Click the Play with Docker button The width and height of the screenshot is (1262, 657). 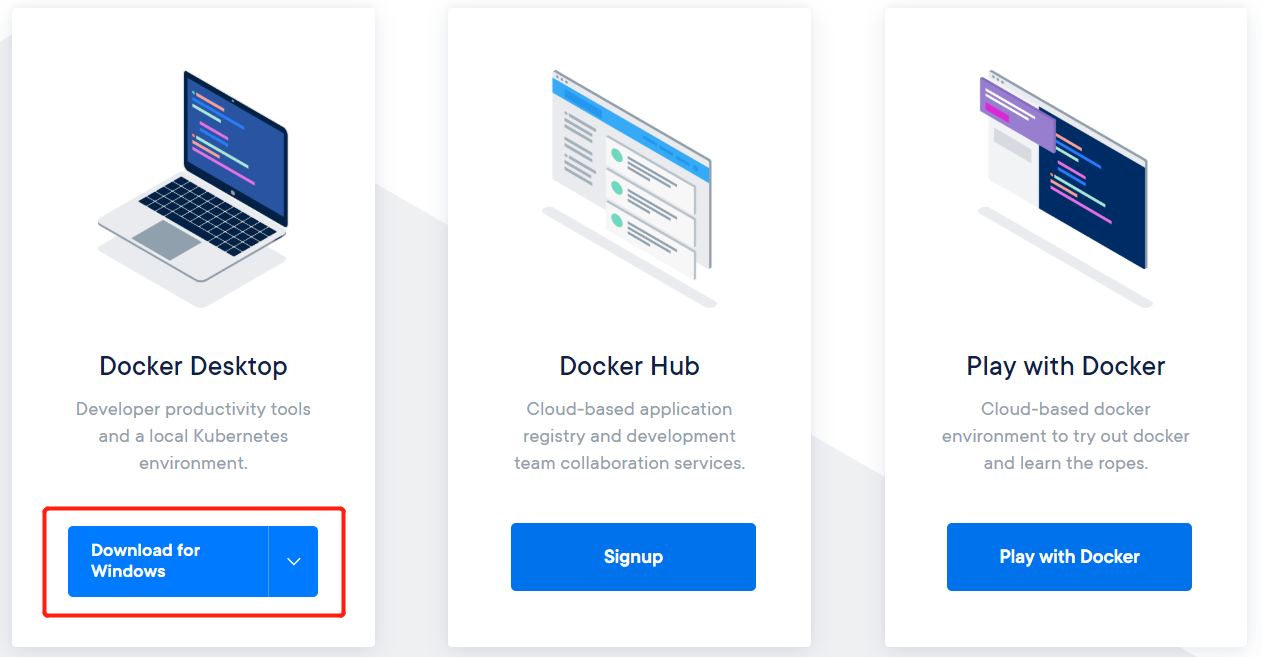click(1068, 557)
